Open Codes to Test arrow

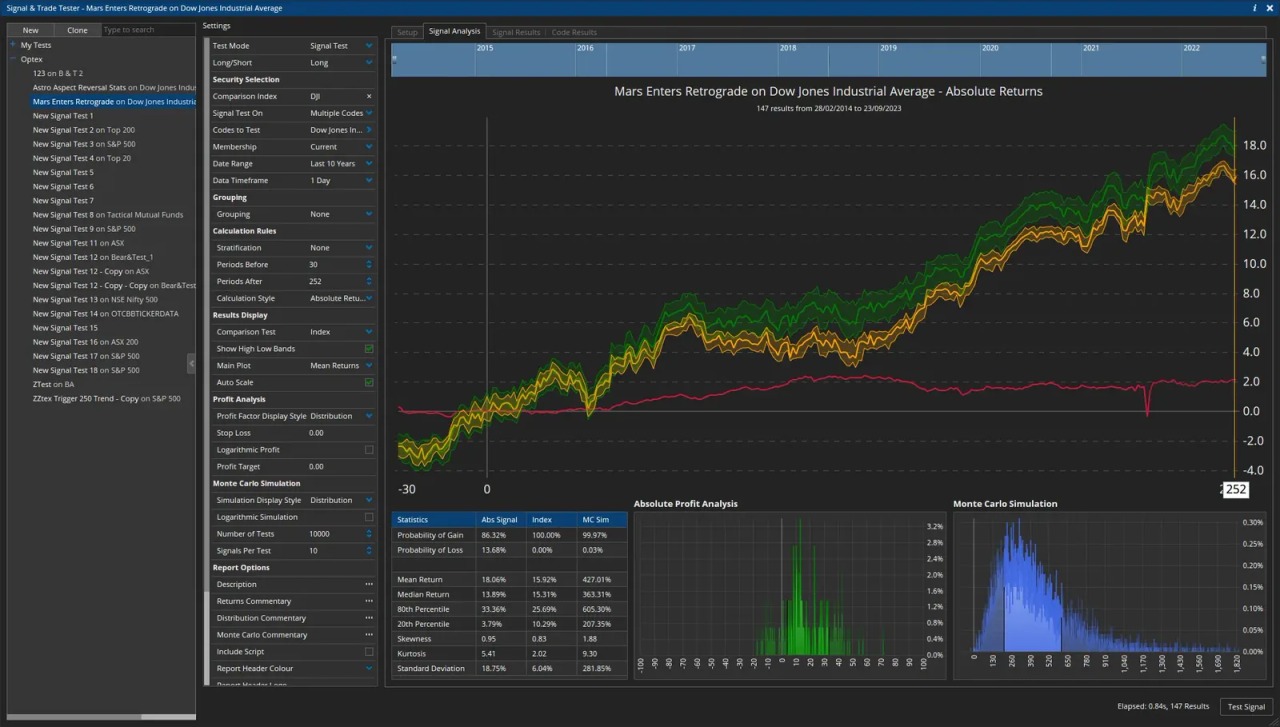[368, 130]
